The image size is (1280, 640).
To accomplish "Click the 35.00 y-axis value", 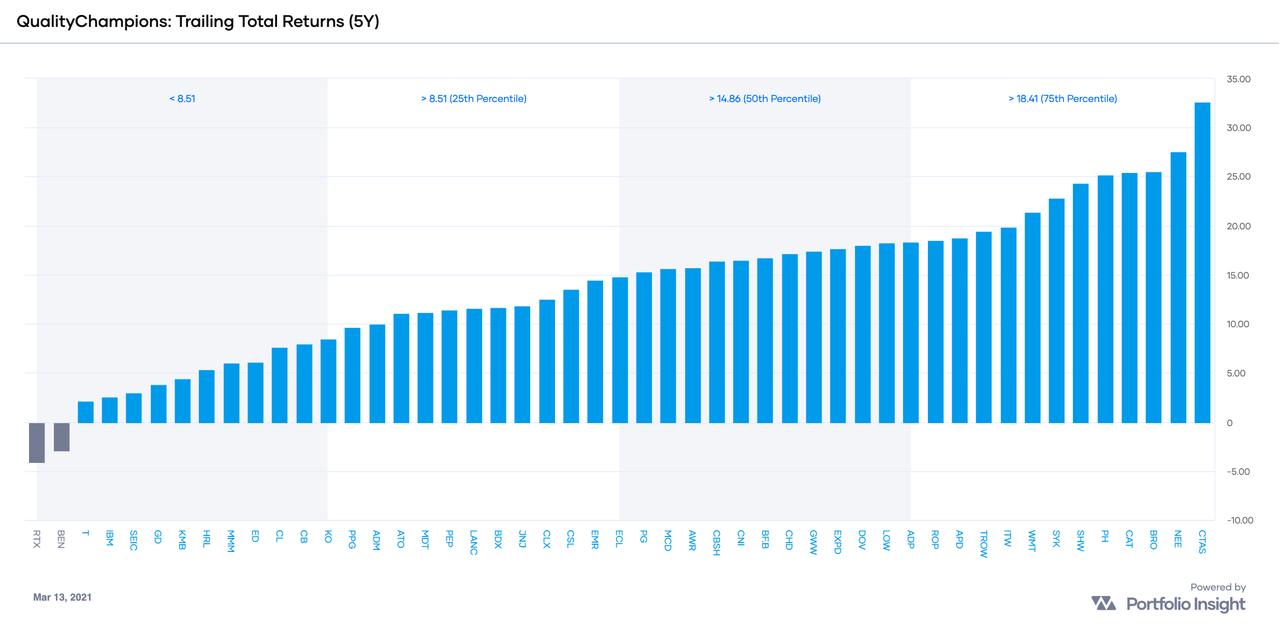I will [1238, 79].
